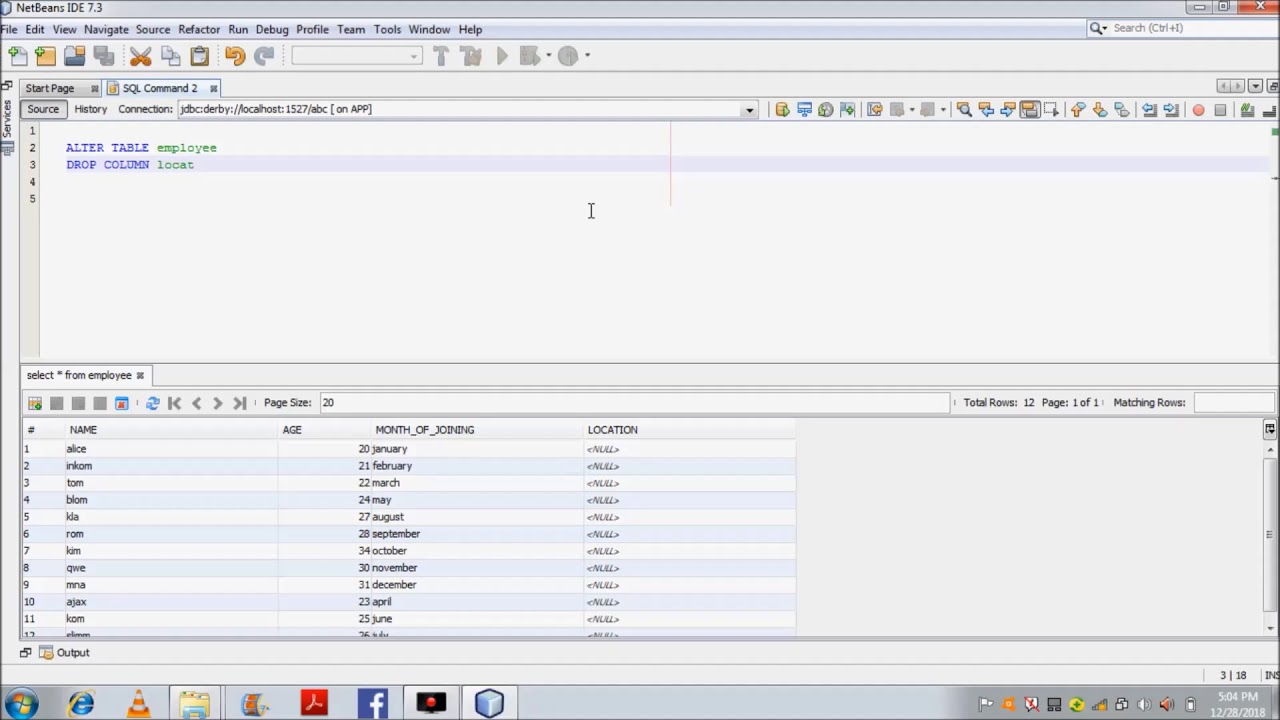Go to next page of results

pos(217,403)
